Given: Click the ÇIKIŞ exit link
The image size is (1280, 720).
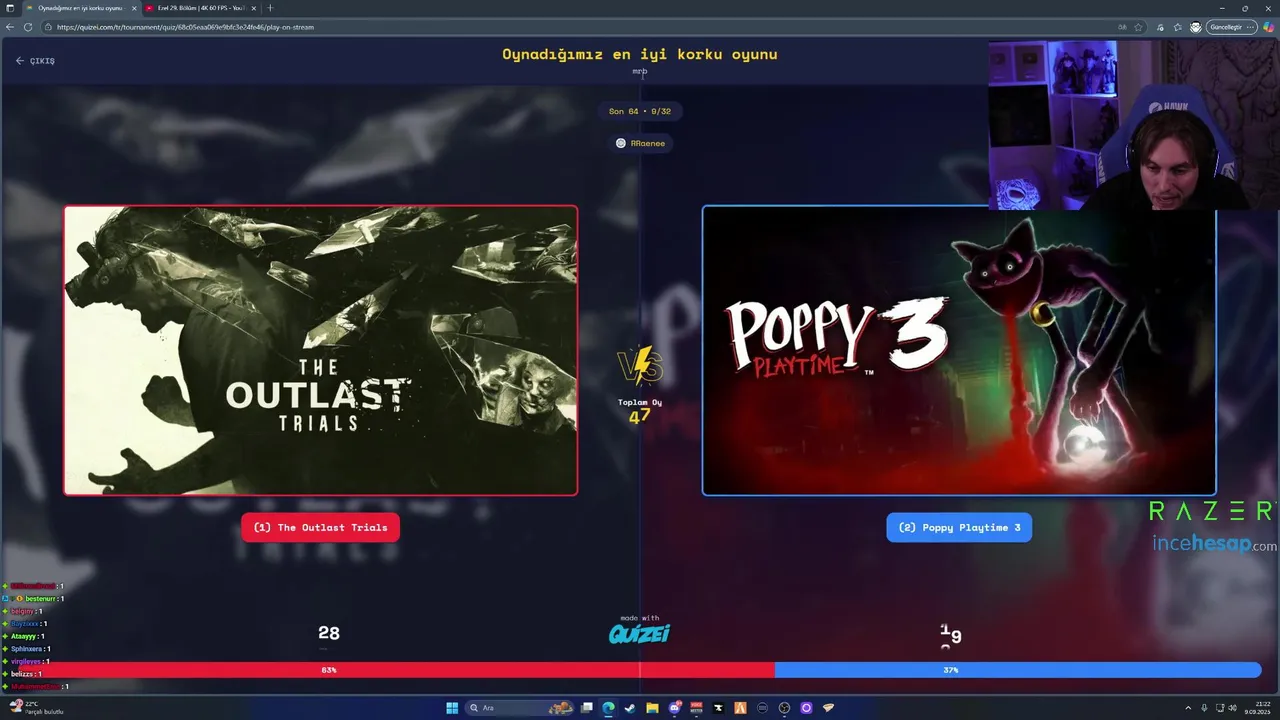Looking at the screenshot, I should click(35, 61).
